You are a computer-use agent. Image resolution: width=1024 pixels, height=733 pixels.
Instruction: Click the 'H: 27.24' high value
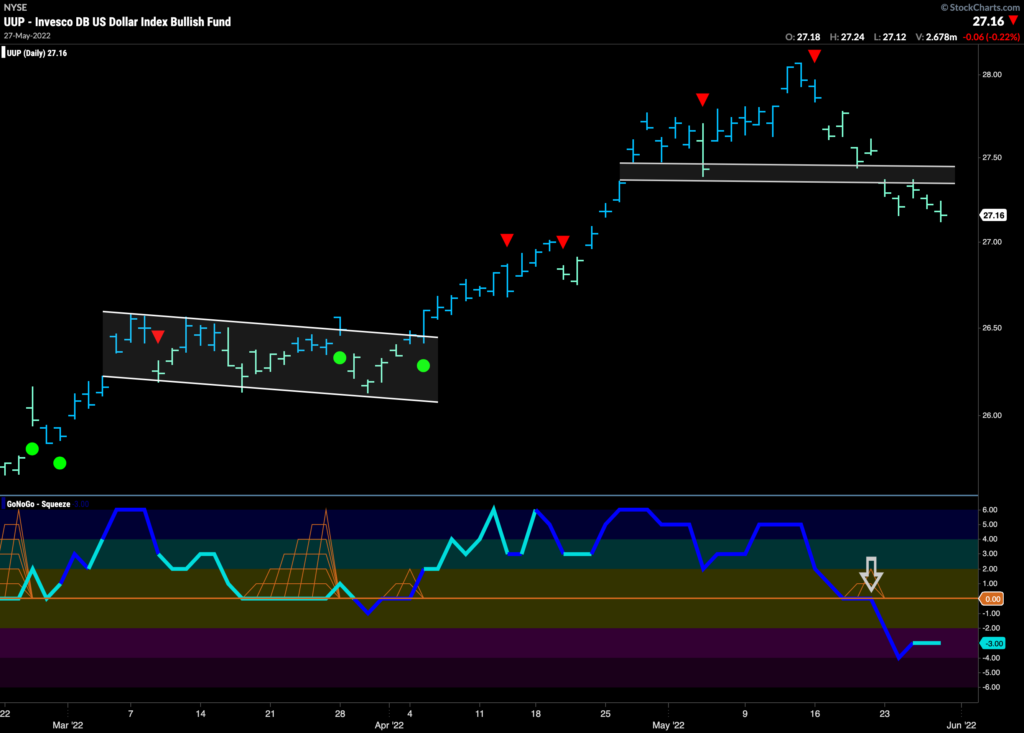[846, 37]
